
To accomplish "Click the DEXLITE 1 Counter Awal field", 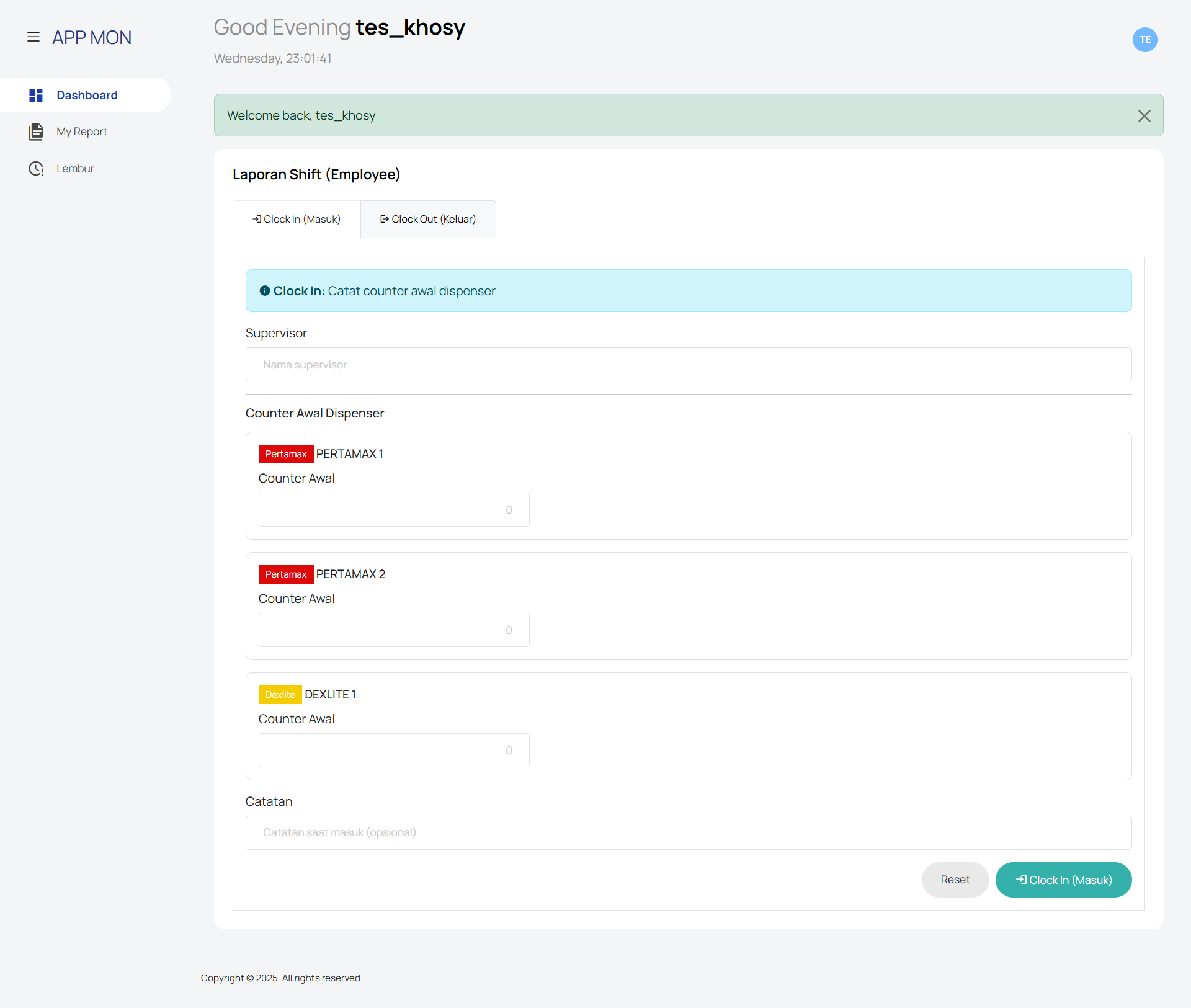I will pos(394,751).
